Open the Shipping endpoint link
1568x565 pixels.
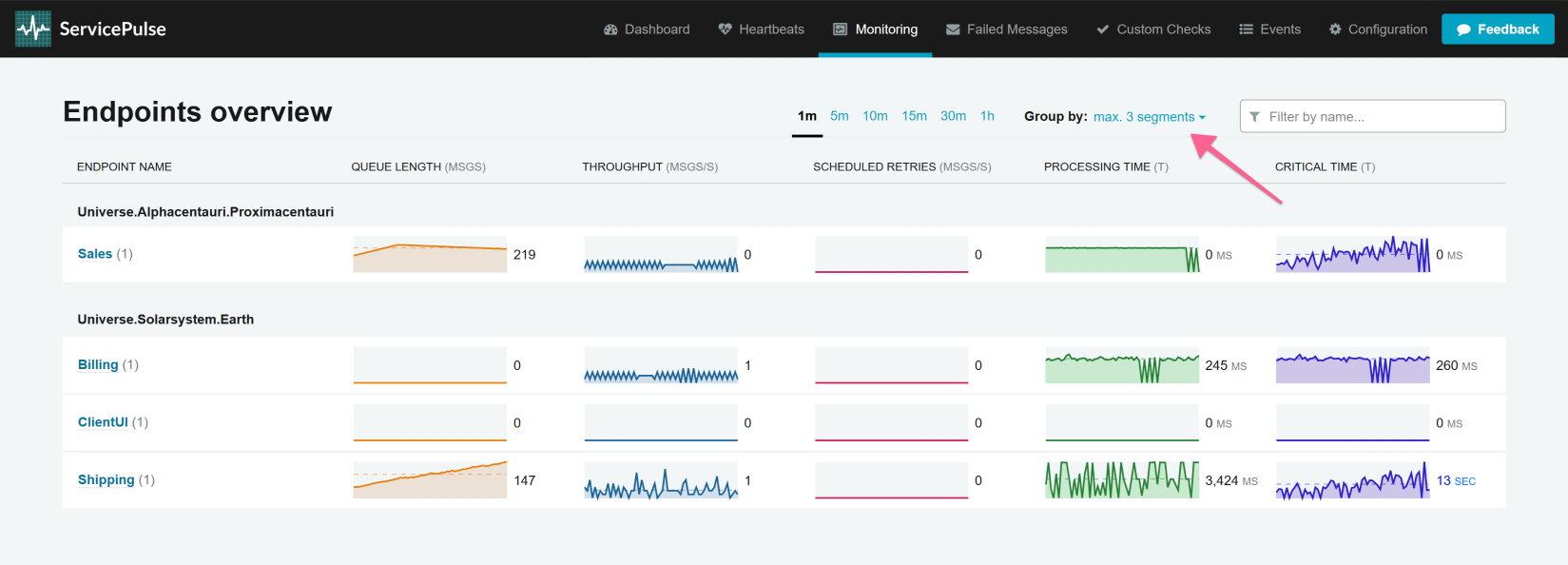pos(106,480)
